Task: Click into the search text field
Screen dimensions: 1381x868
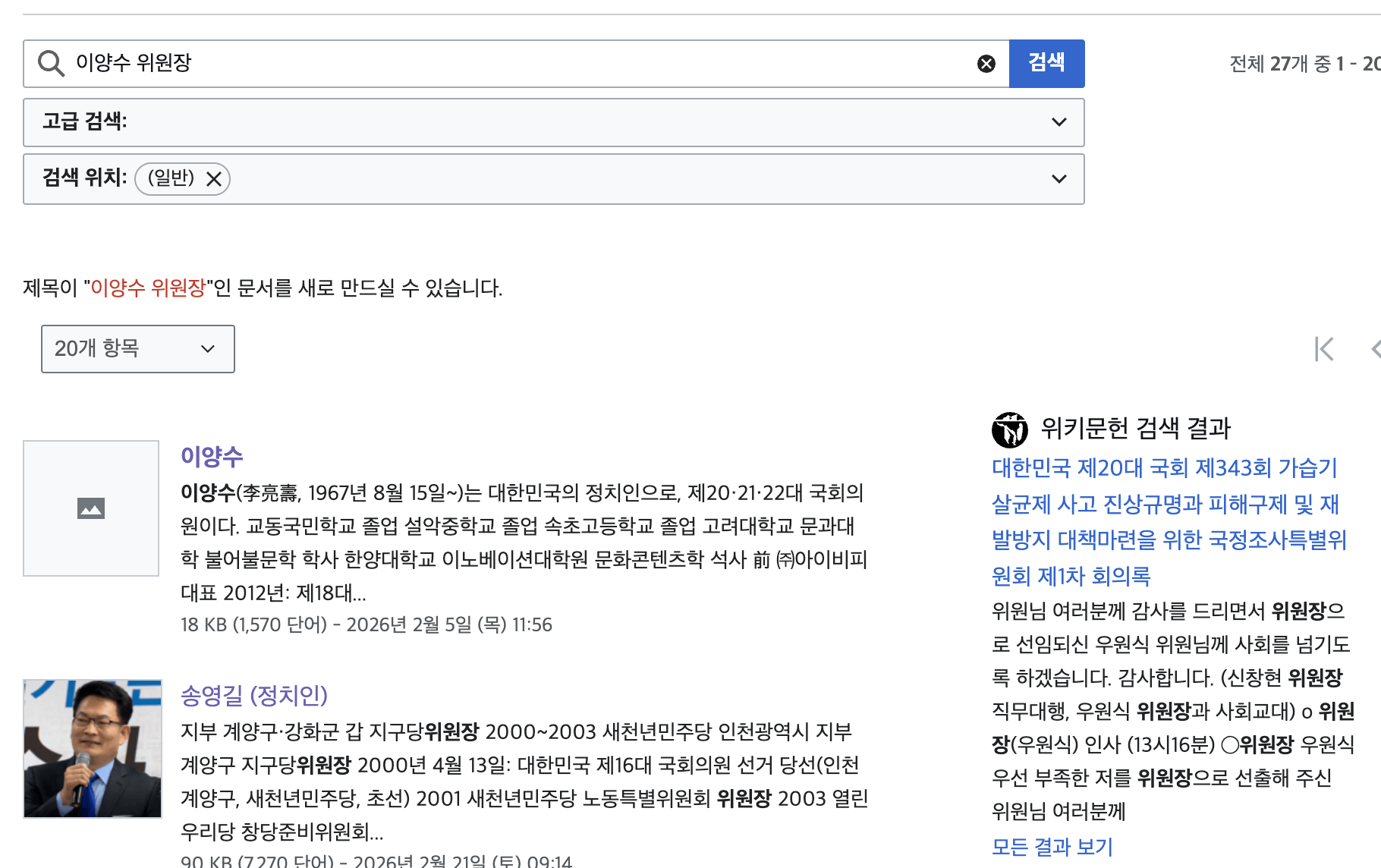Action: [x=516, y=64]
